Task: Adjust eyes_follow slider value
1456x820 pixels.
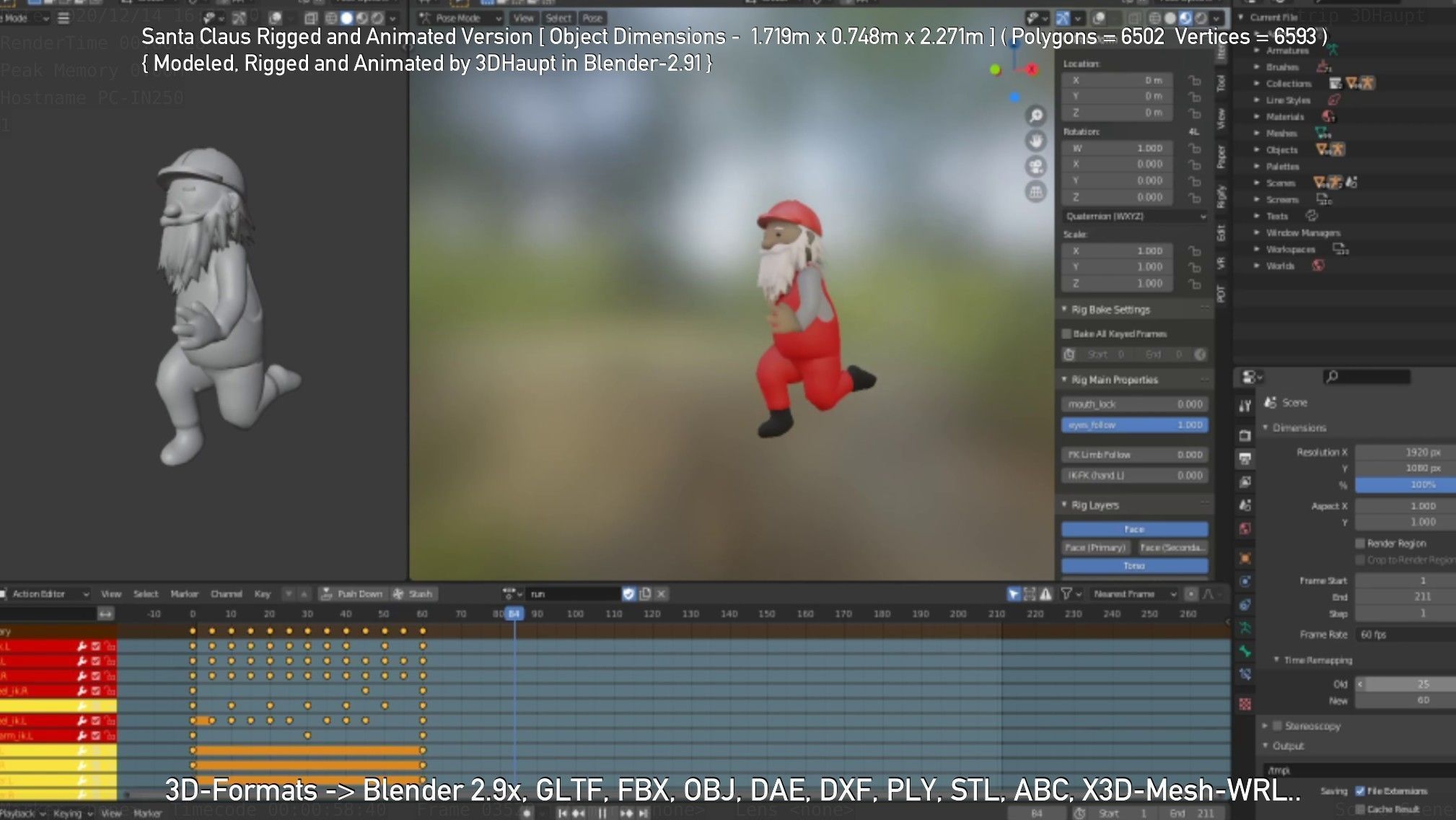Action: pyautogui.click(x=1134, y=424)
